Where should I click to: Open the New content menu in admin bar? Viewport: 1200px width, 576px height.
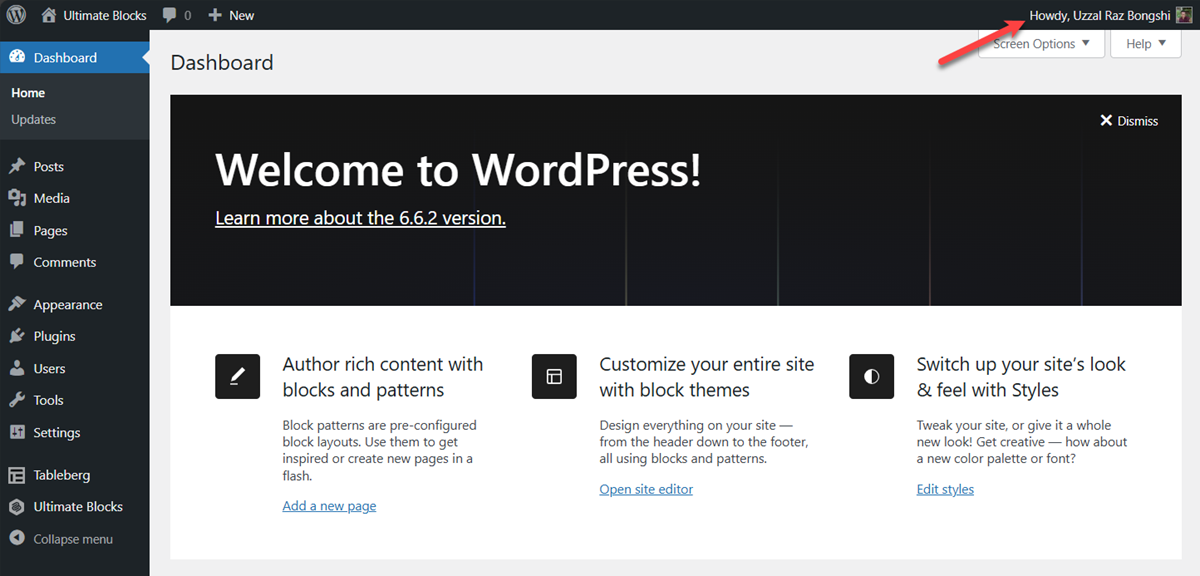[231, 15]
